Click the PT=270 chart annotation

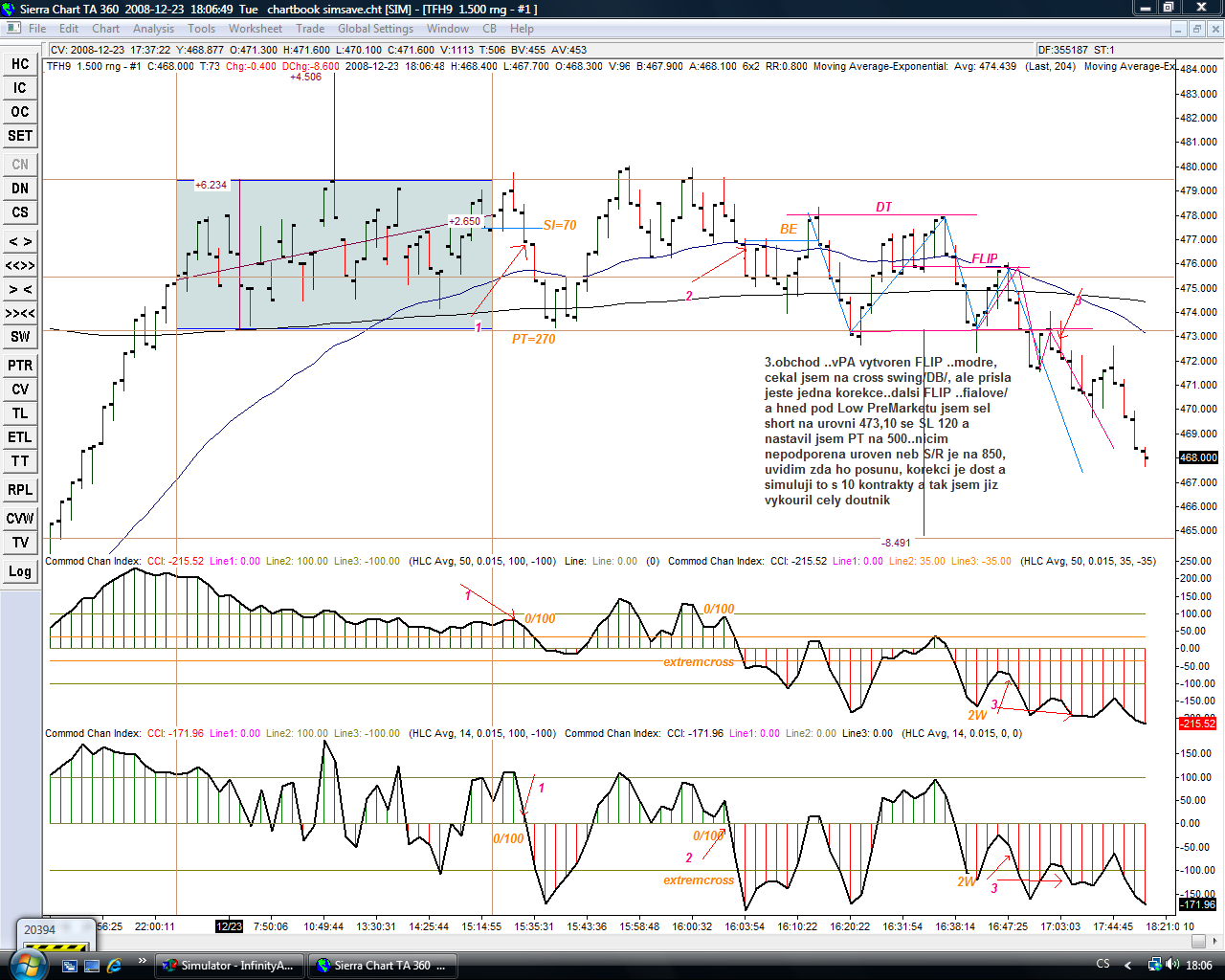(533, 339)
